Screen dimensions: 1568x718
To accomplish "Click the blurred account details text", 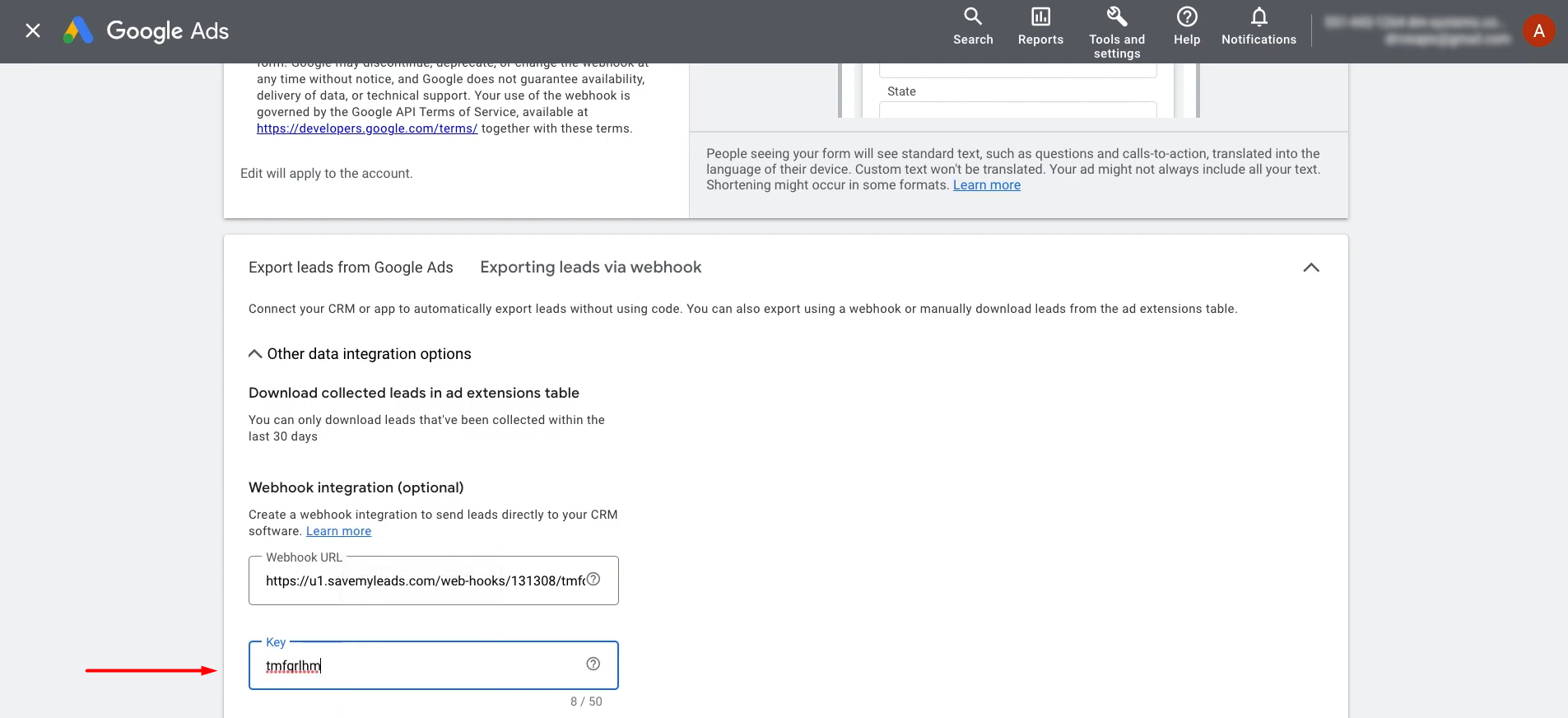I will 1419,30.
